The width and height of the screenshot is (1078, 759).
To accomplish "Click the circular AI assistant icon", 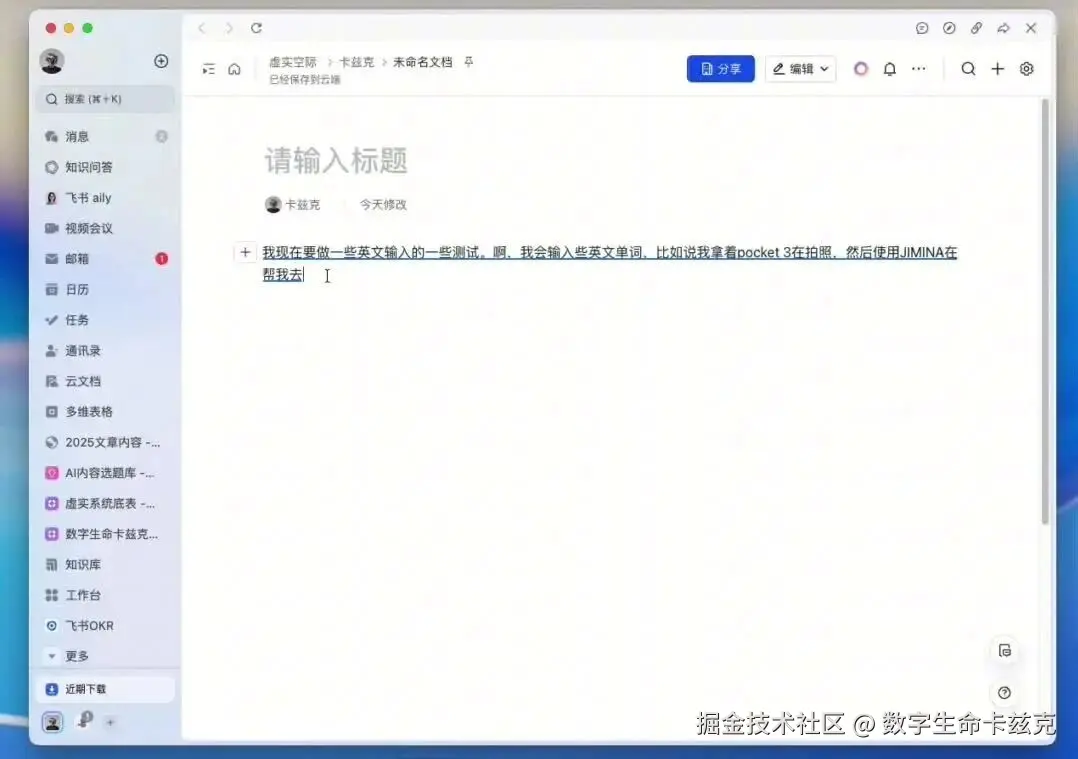I will coord(861,69).
